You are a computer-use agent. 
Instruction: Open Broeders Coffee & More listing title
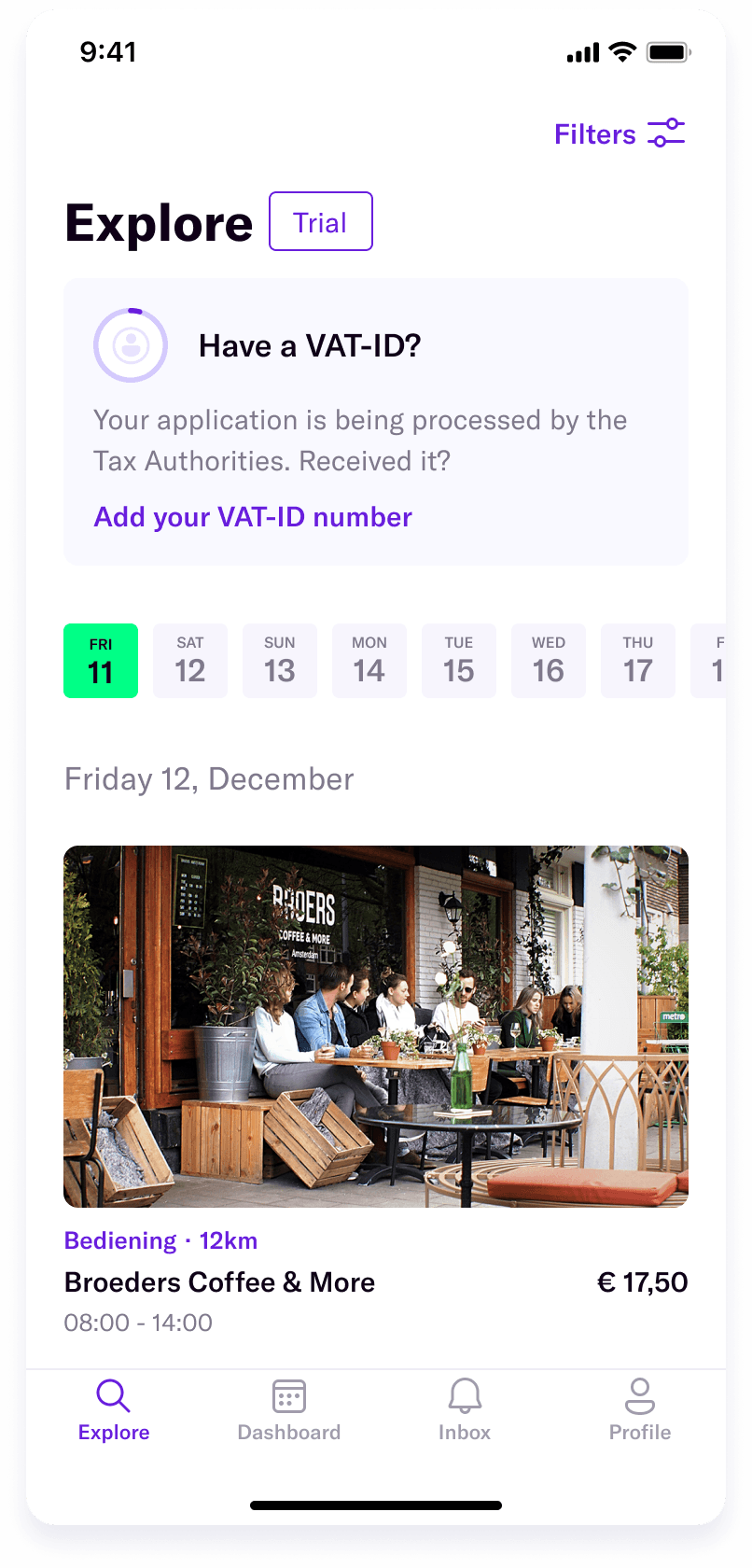(219, 1282)
